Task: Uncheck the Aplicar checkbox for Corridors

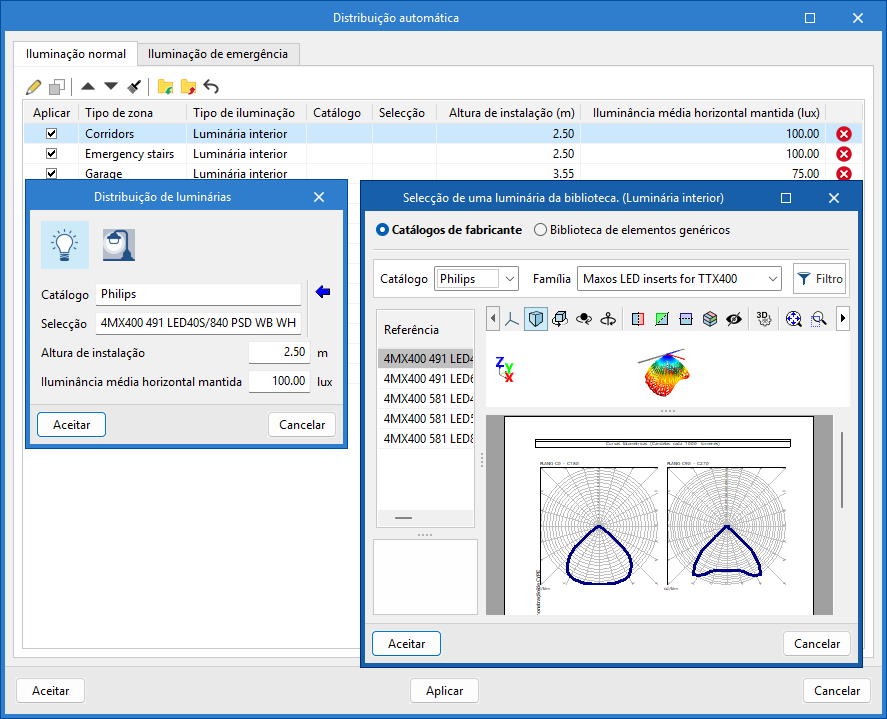Action: [51, 134]
